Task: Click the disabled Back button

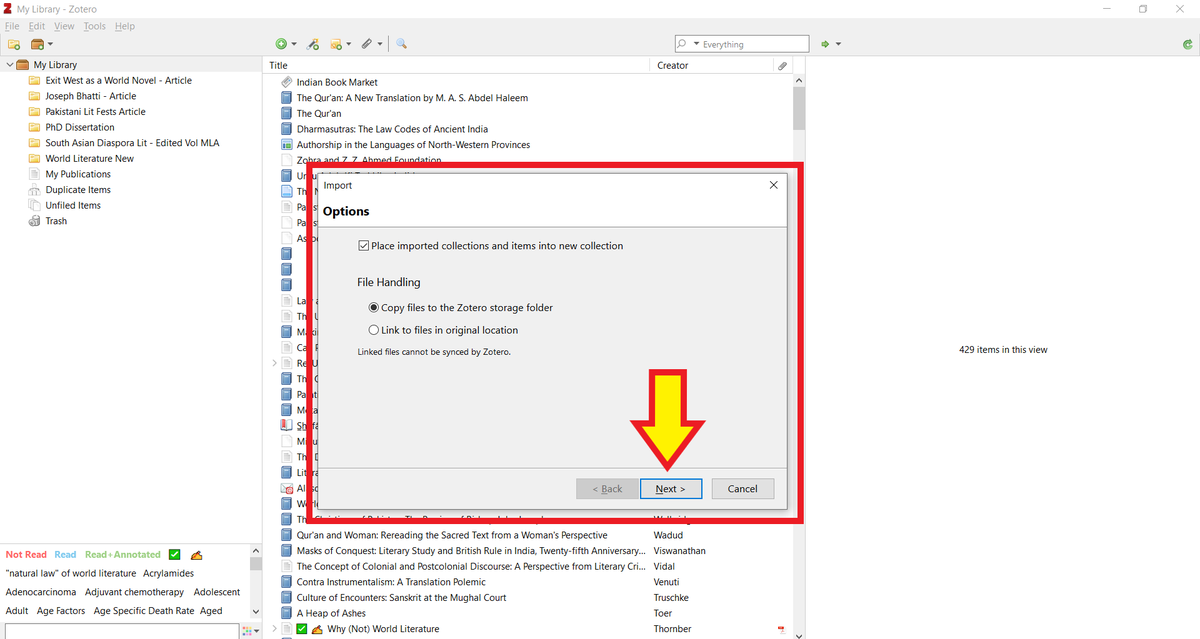Action: [607, 488]
